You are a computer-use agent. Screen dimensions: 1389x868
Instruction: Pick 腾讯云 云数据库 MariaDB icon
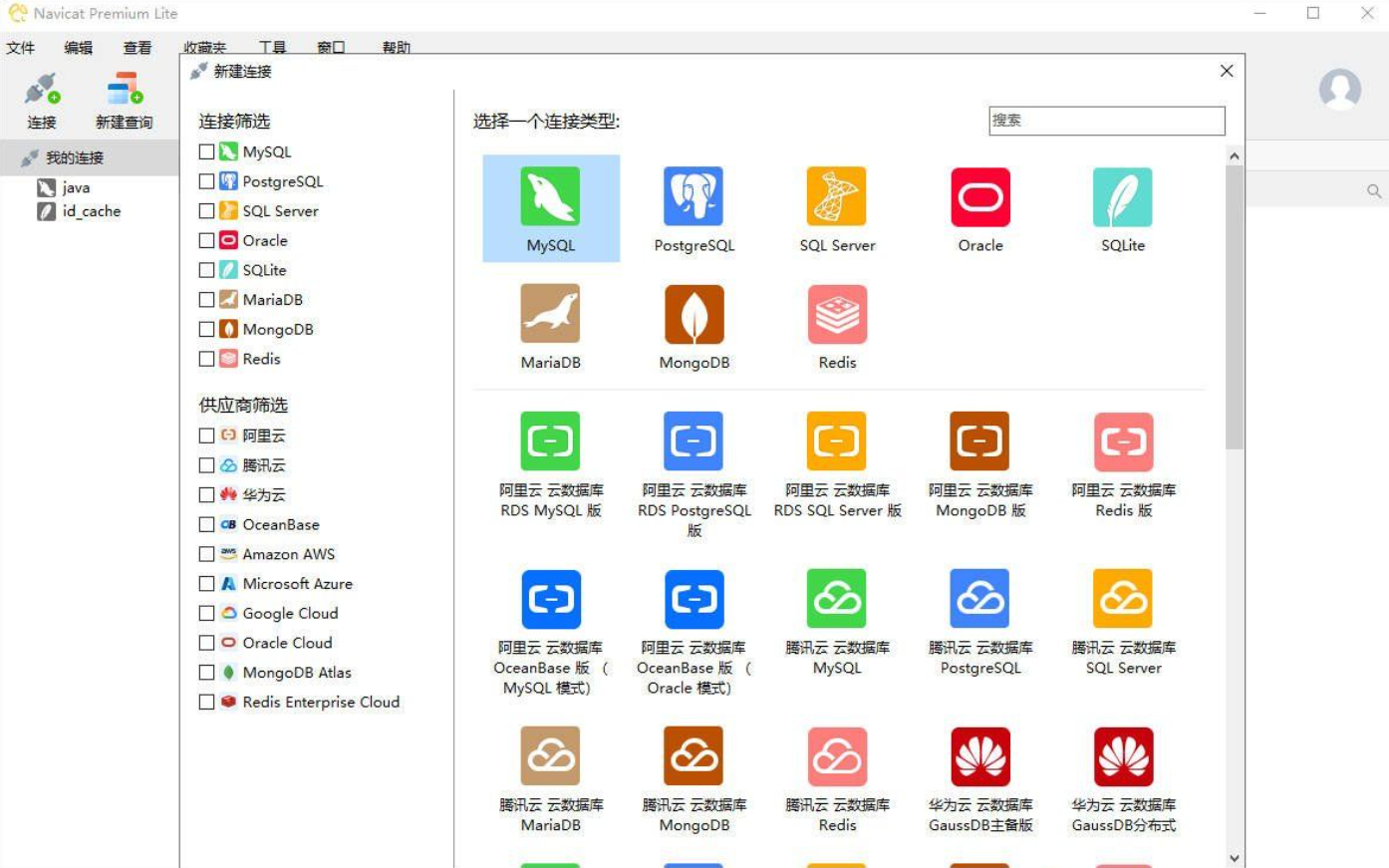[x=550, y=756]
